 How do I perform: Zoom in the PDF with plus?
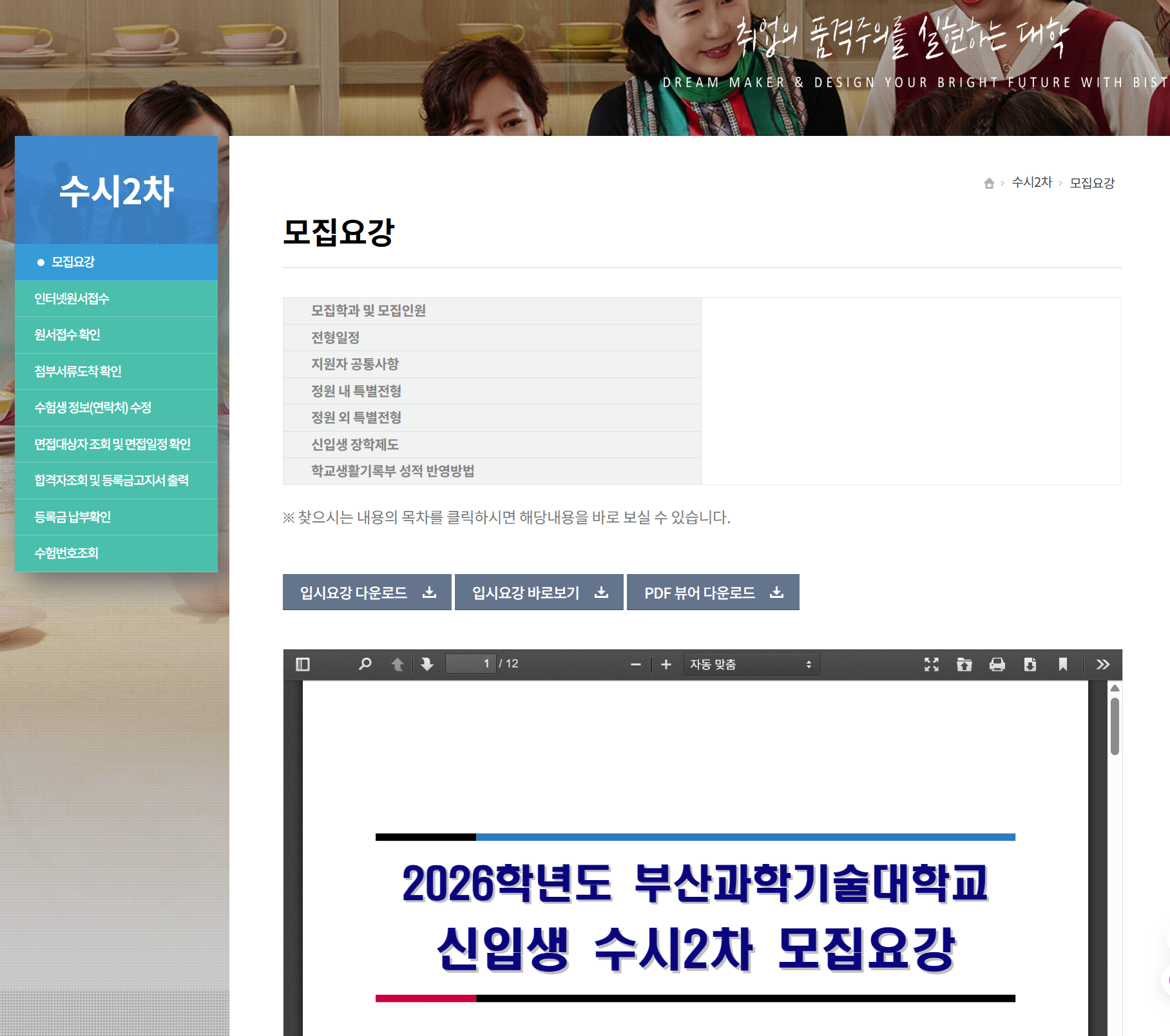click(666, 664)
